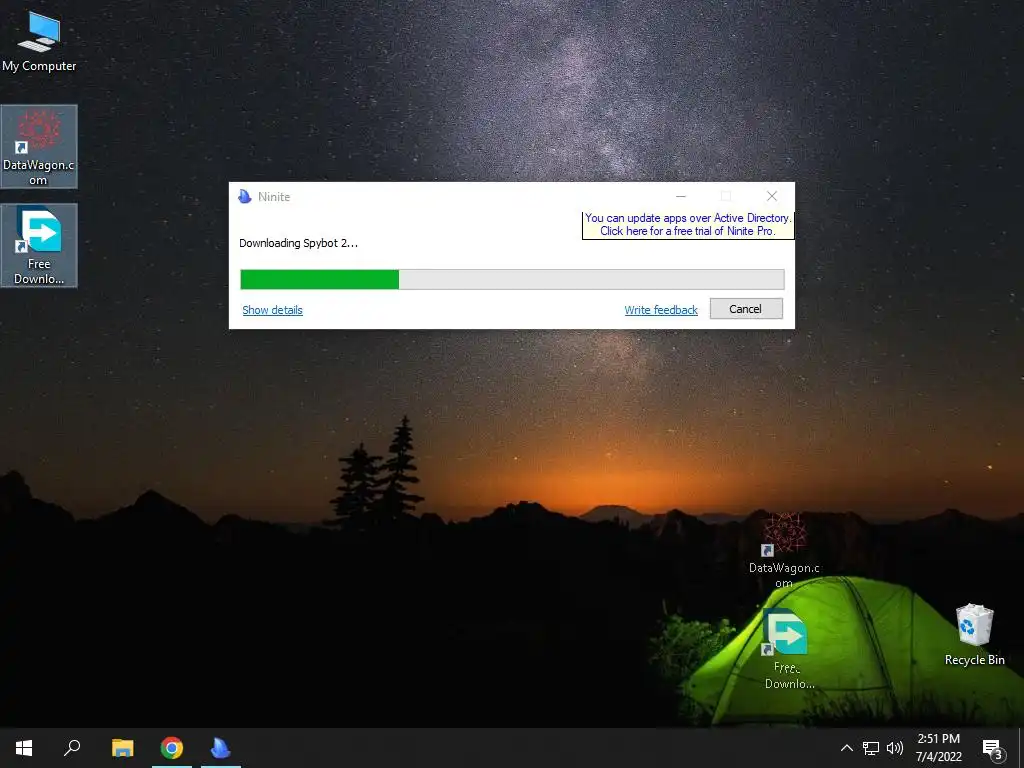Open the Recycle Bin icon
Image resolution: width=1024 pixels, height=768 pixels.
click(x=974, y=635)
